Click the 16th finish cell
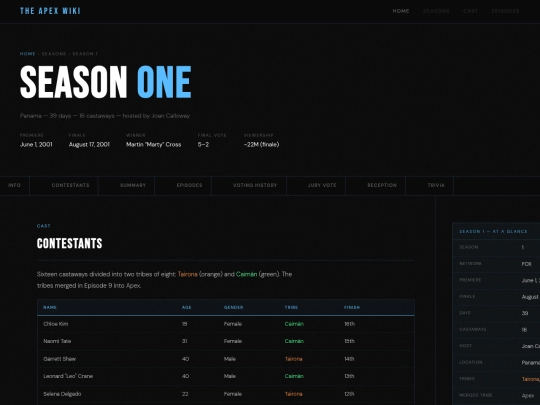 pos(350,324)
